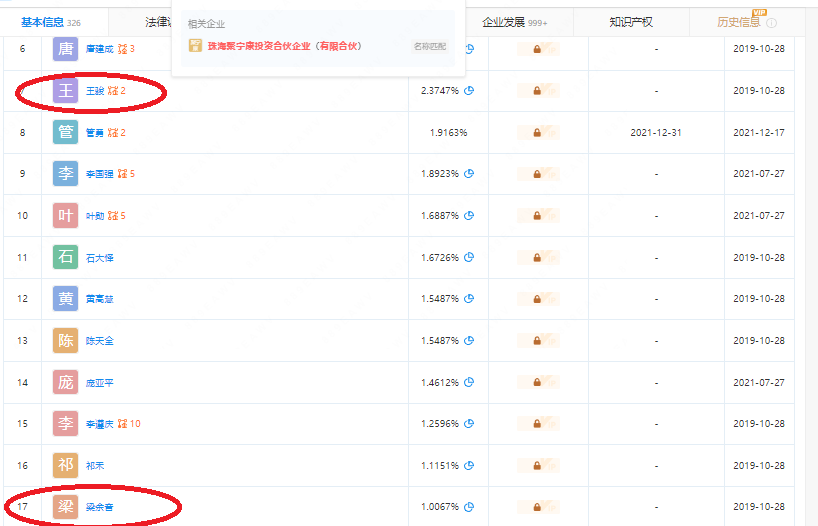Viewport: 818px width, 526px height.
Task: Switch to the 基本信息 tab
Action: [x=48, y=21]
